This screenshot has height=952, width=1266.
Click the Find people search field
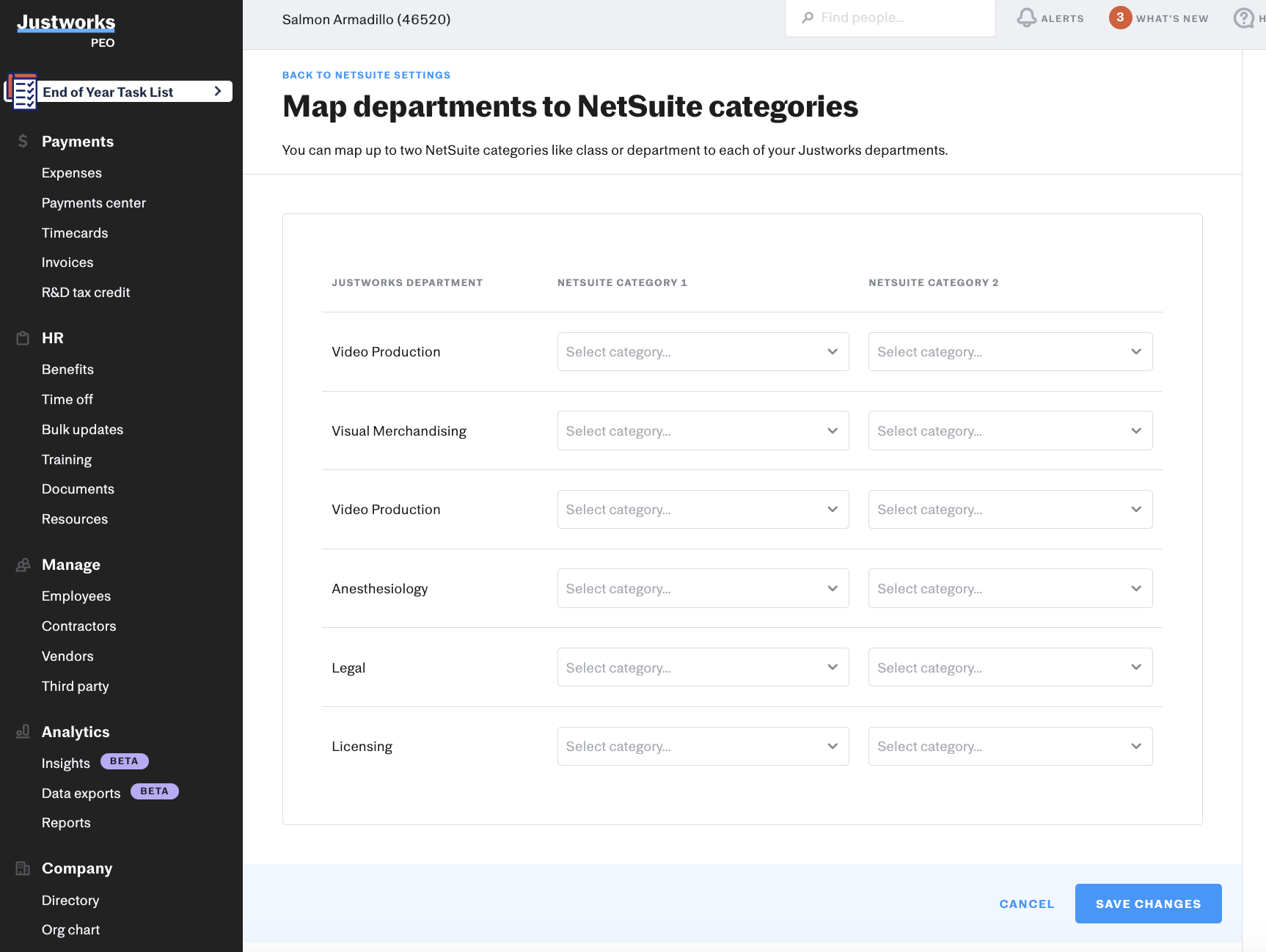tap(890, 18)
